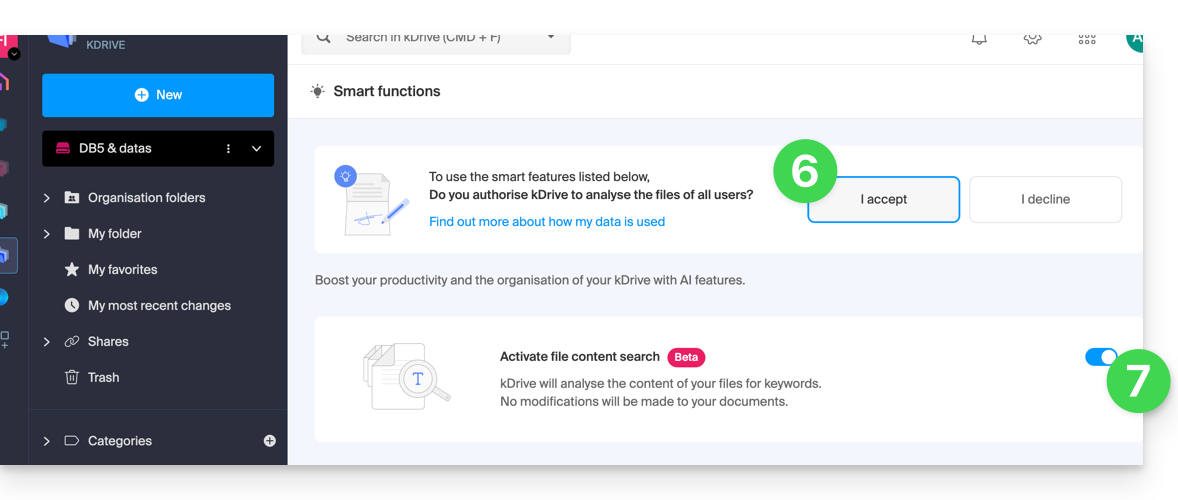The width and height of the screenshot is (1178, 500).
Task: Disable the file content search toggle
Action: click(1101, 357)
